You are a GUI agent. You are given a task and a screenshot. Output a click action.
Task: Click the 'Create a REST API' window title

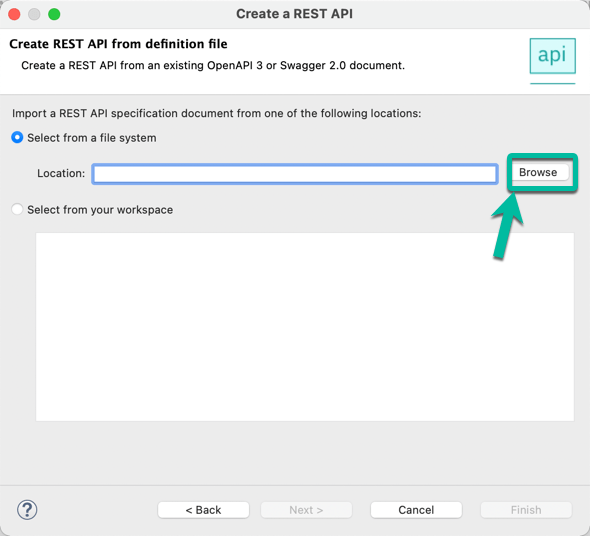tap(294, 14)
